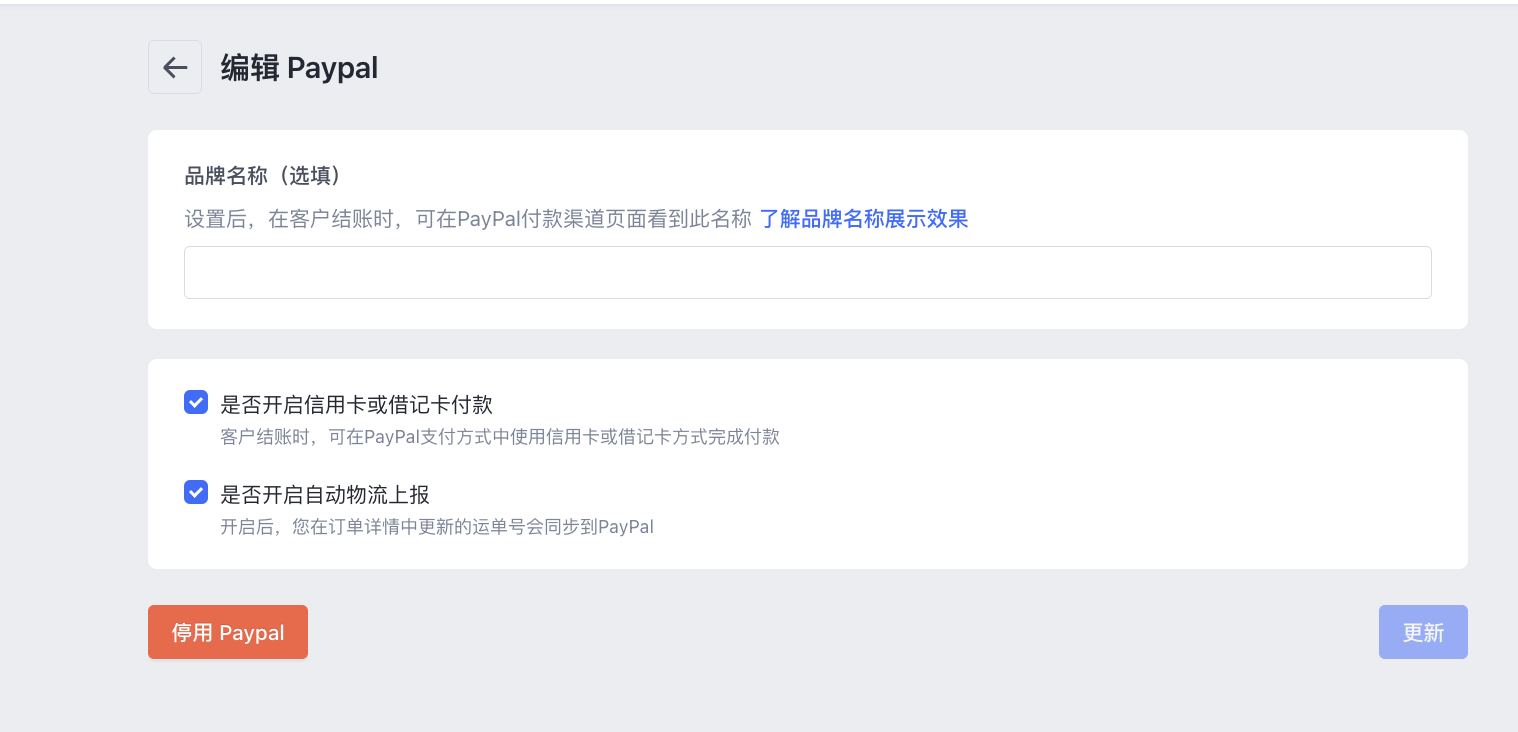Click the word 停用 on the red button
The image size is (1518, 732).
point(192,633)
